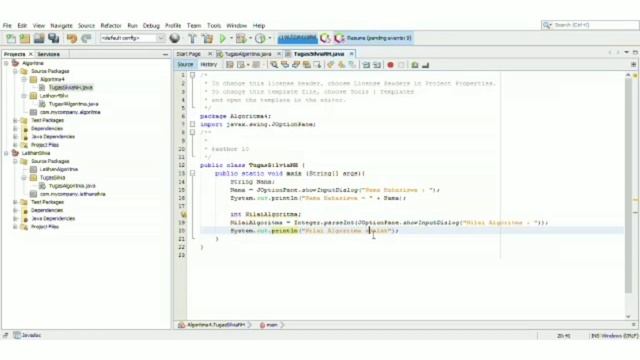
Task: Click the Redo arrow icon
Action: (86, 38)
